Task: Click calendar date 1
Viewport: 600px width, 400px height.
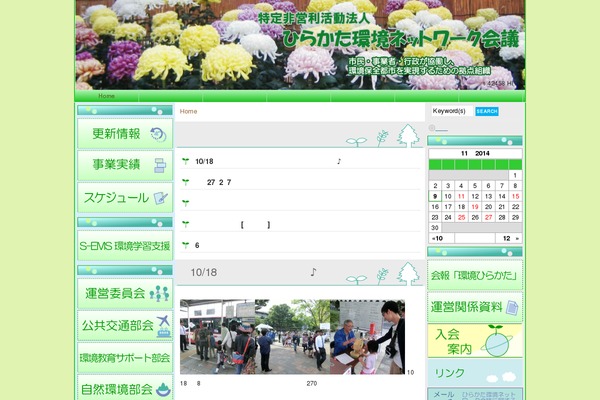Action: point(515,175)
